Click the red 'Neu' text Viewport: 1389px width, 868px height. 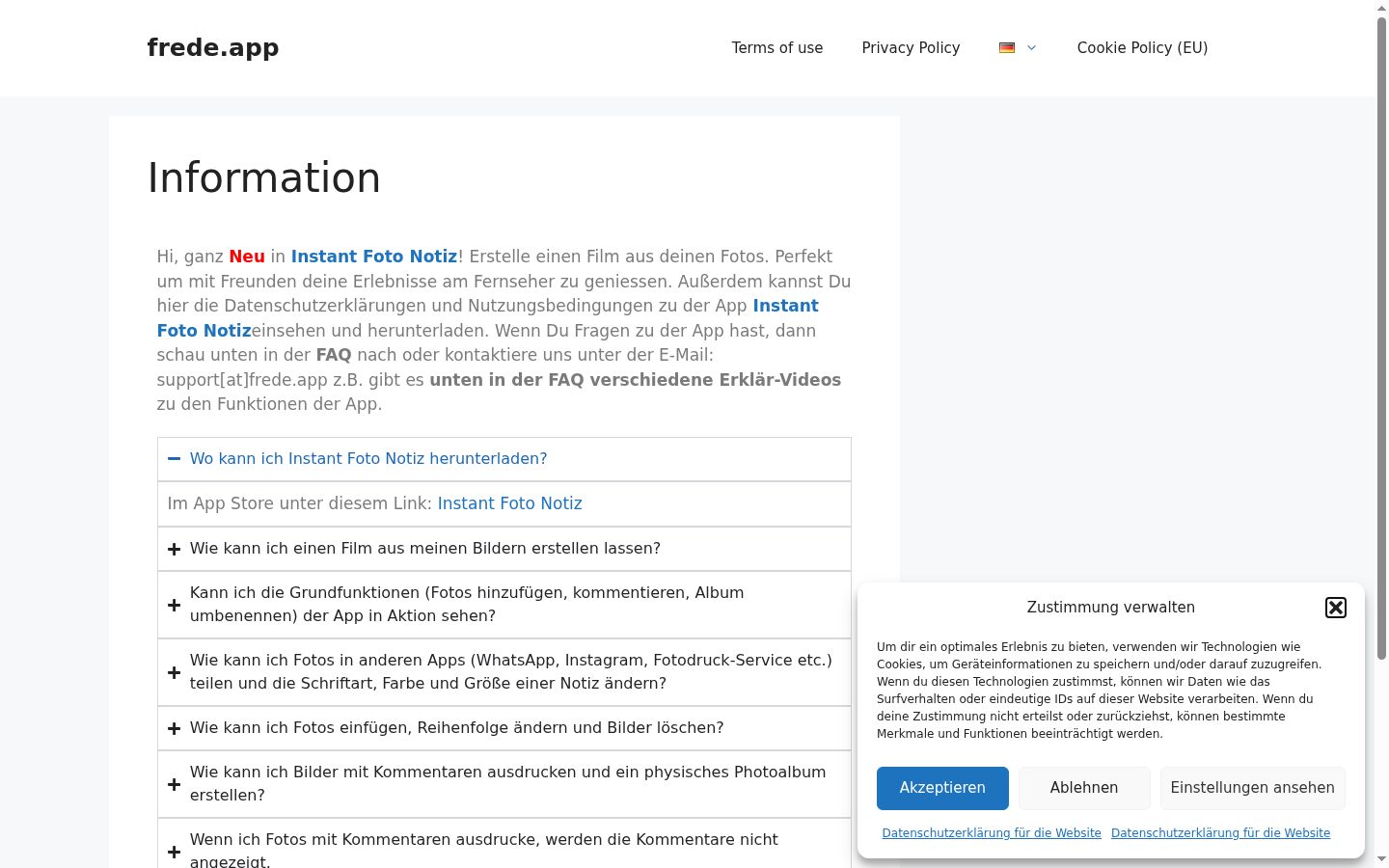(247, 257)
